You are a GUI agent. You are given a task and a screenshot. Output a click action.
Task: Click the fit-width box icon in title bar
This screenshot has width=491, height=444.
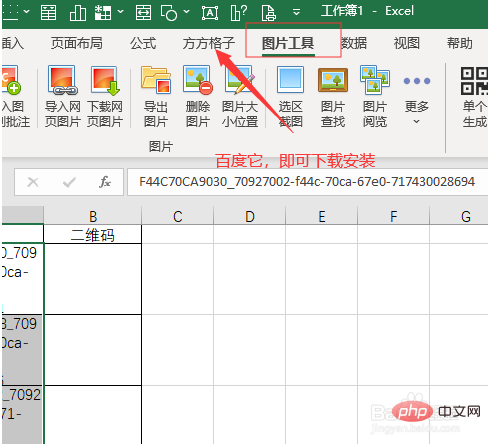[143, 13]
